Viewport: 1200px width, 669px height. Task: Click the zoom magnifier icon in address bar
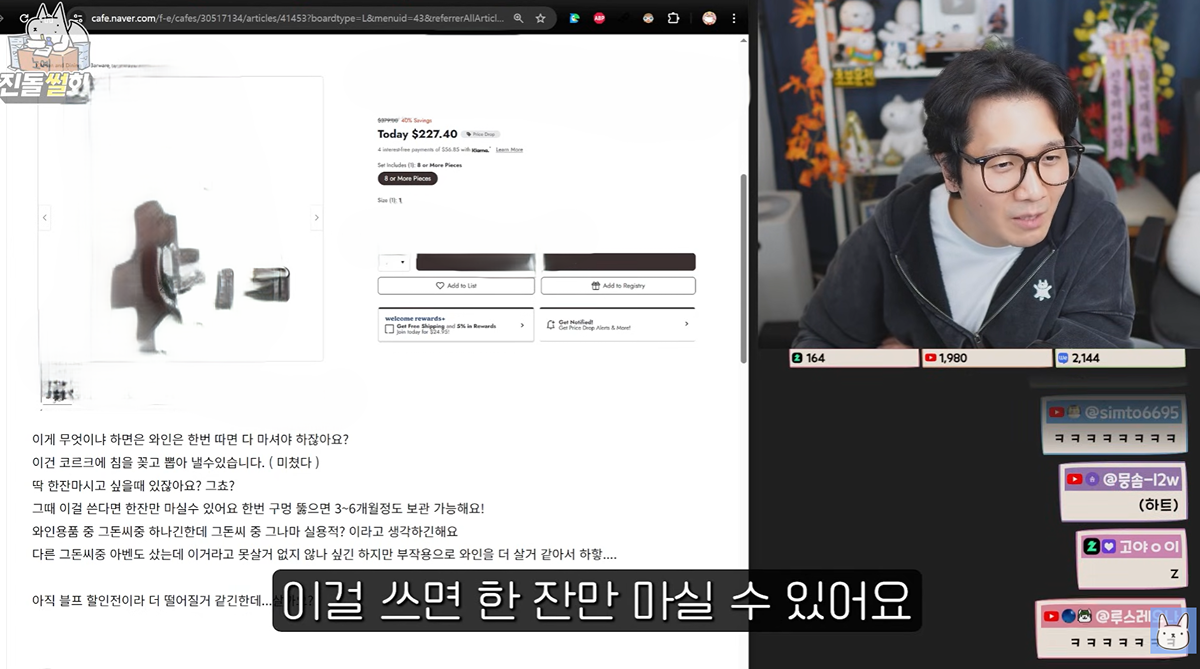(x=518, y=18)
